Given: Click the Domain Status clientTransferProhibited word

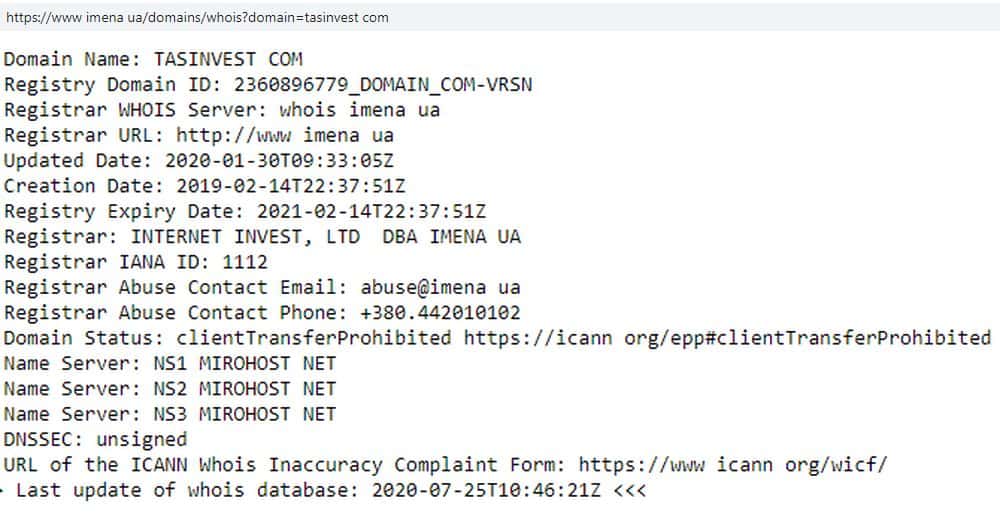Looking at the screenshot, I should pos(313,337).
